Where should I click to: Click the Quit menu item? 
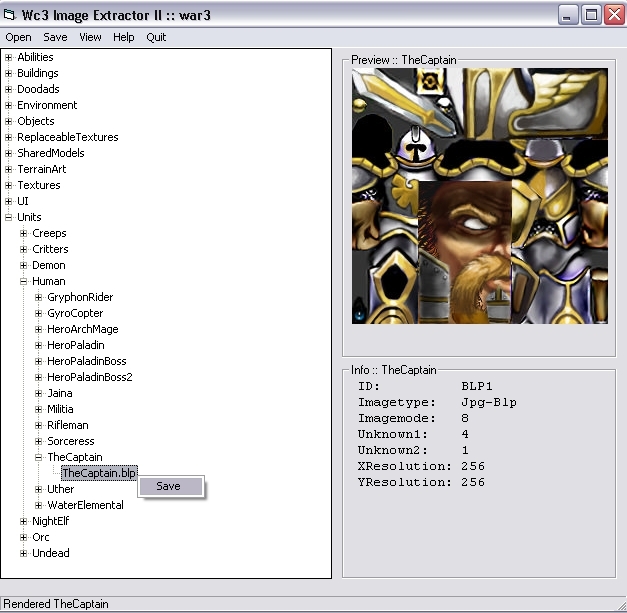point(156,37)
